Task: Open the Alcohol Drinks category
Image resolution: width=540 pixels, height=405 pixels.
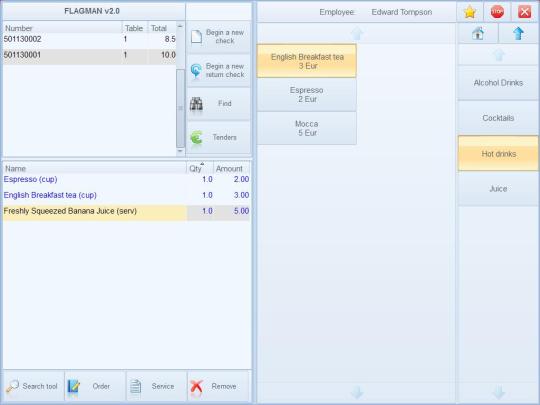Action: coord(498,83)
